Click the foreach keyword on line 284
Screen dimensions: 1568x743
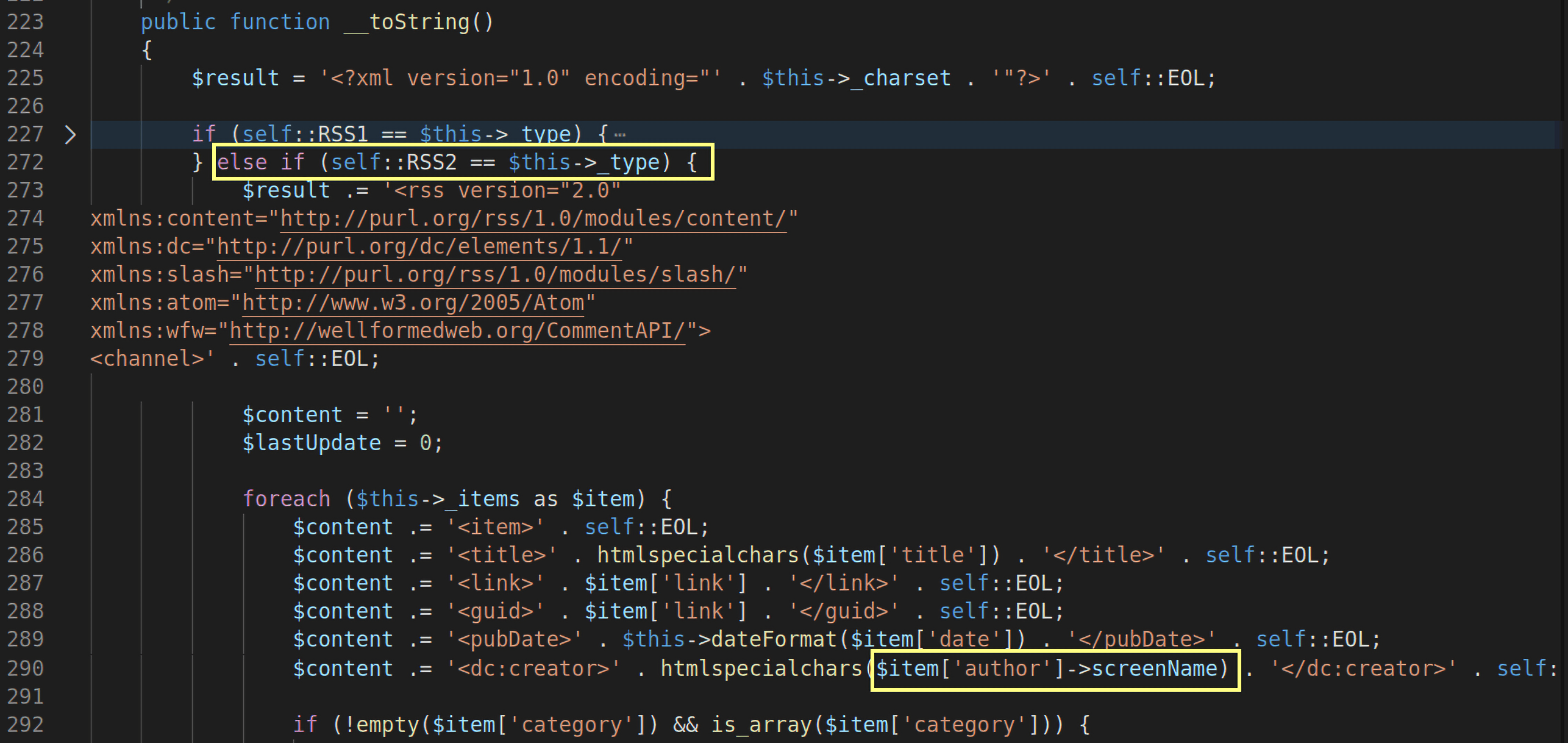tap(287, 499)
